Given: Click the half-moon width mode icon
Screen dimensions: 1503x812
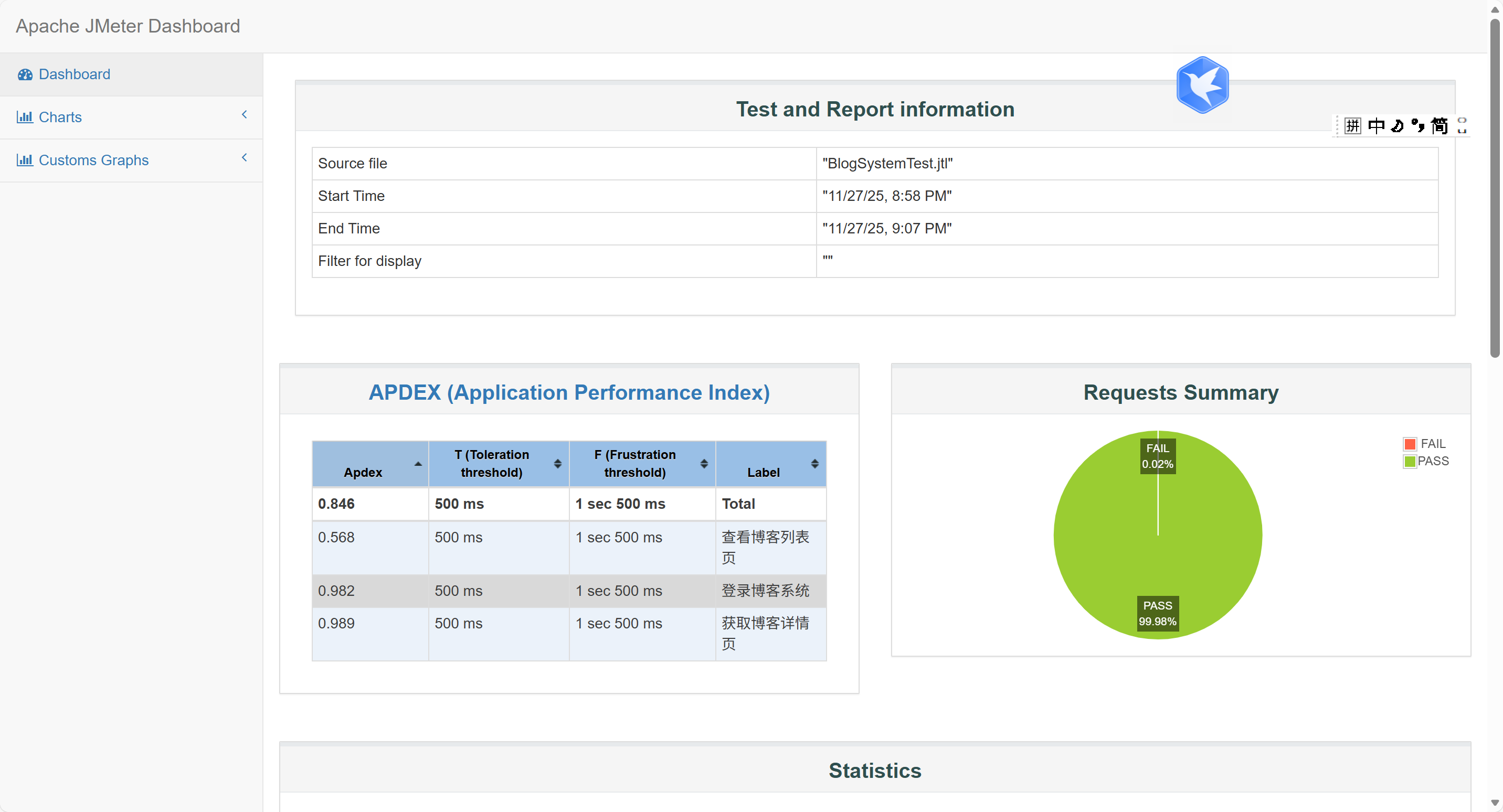Looking at the screenshot, I should click(x=1398, y=126).
